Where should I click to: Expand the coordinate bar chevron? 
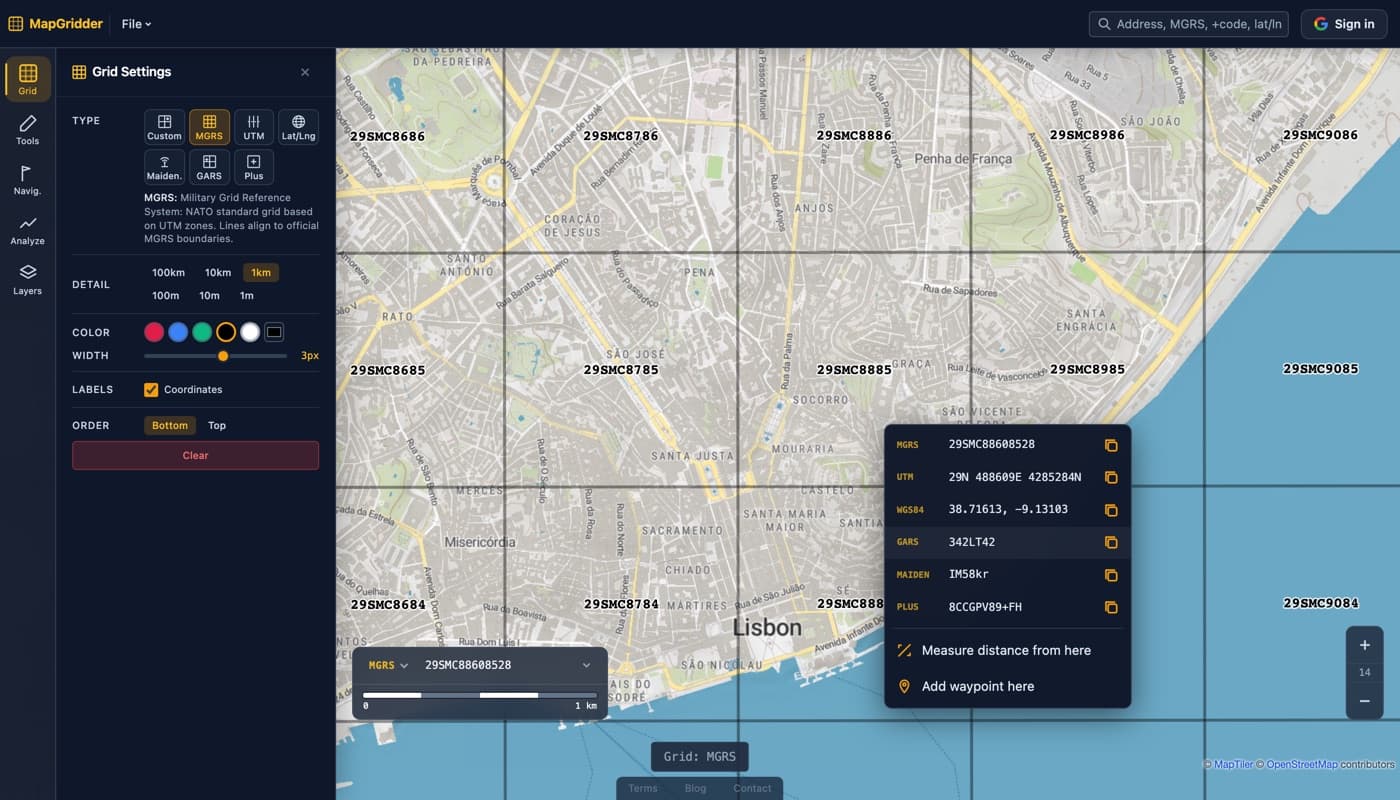pyautogui.click(x=586, y=665)
